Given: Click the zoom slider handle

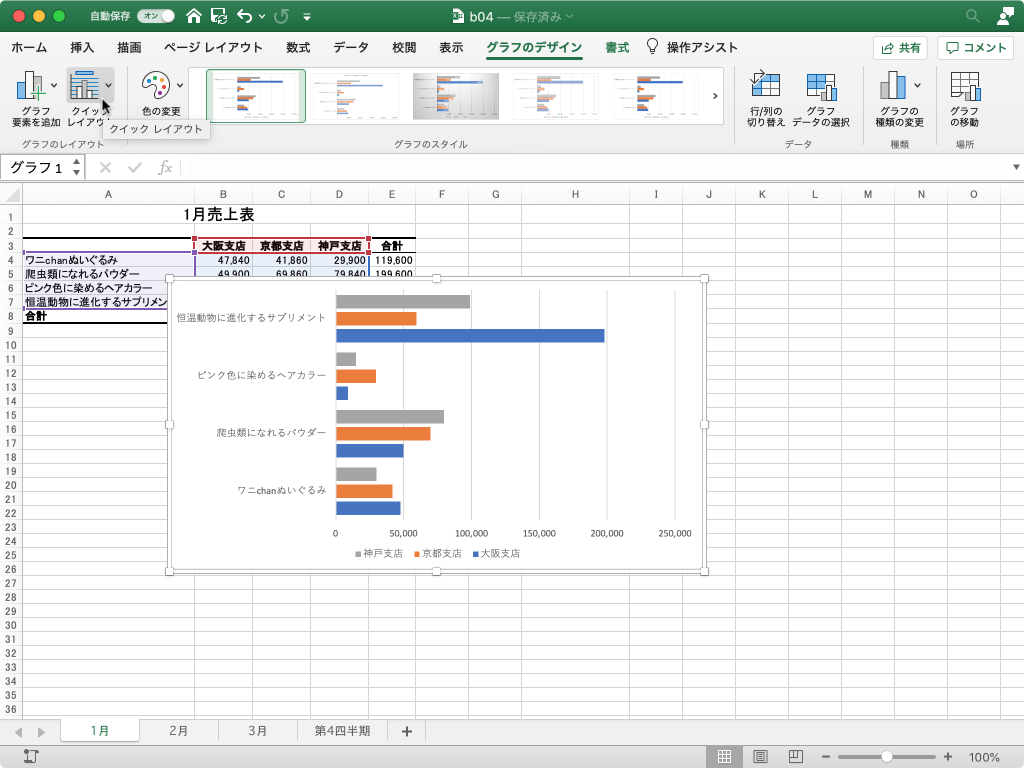Looking at the screenshot, I should pos(886,757).
